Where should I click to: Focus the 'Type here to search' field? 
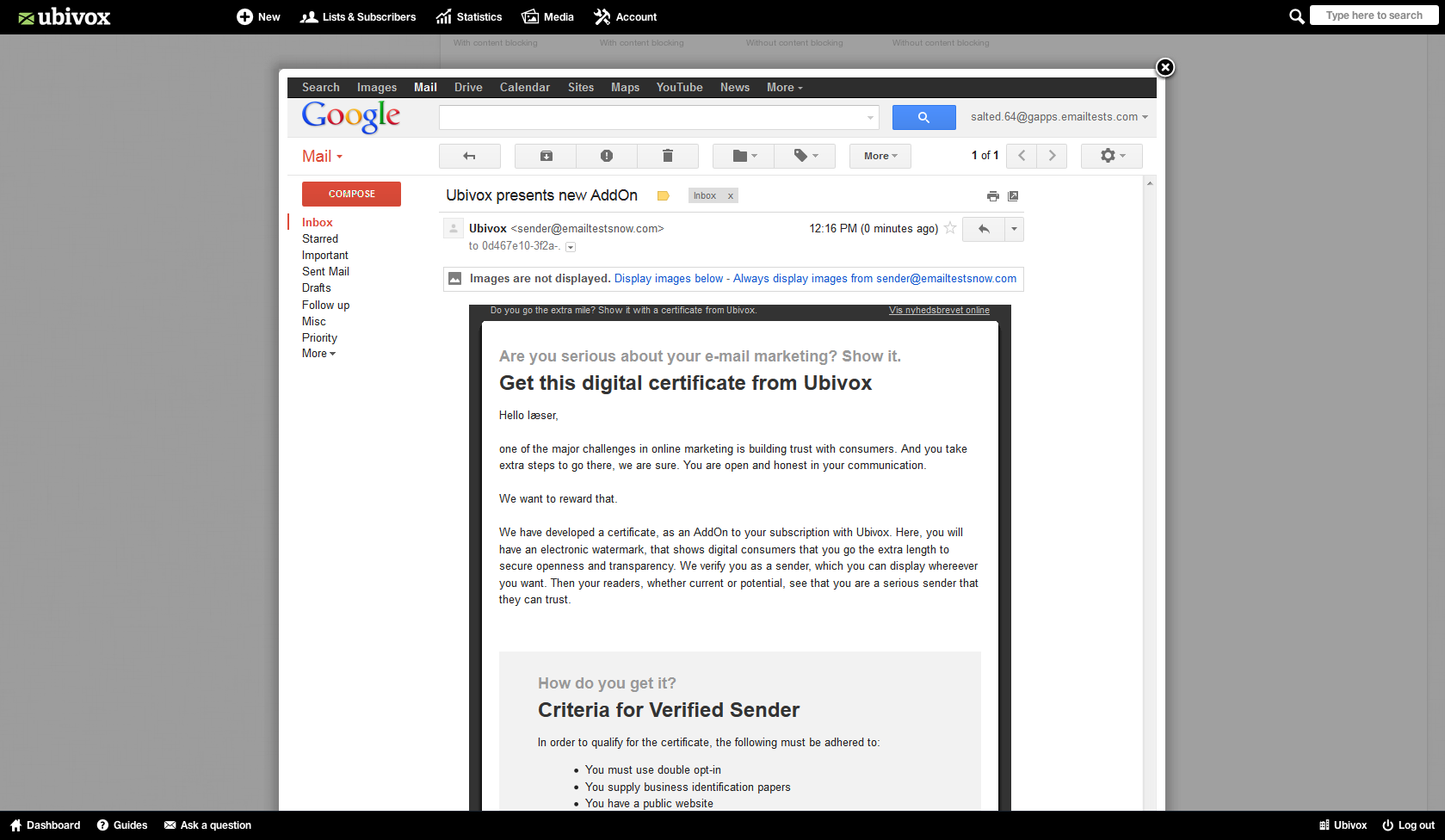coord(1374,15)
